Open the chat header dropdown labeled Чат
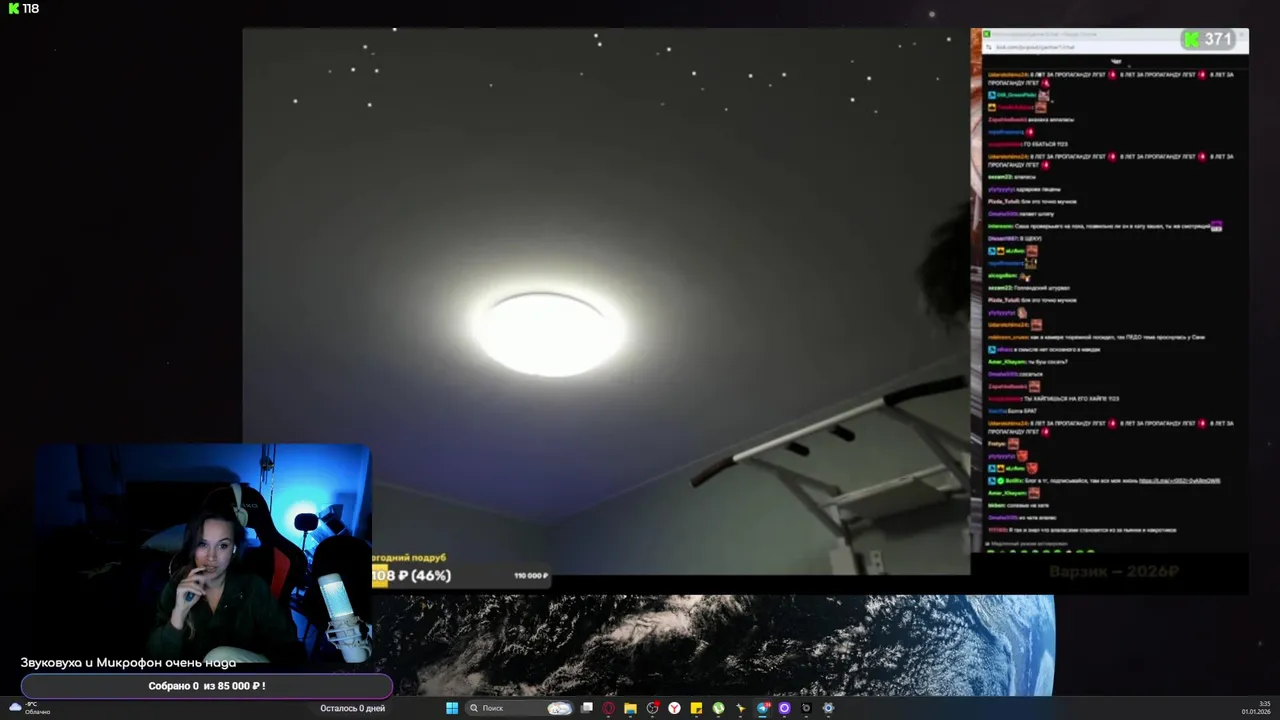Viewport: 1280px width, 720px height. (1116, 60)
